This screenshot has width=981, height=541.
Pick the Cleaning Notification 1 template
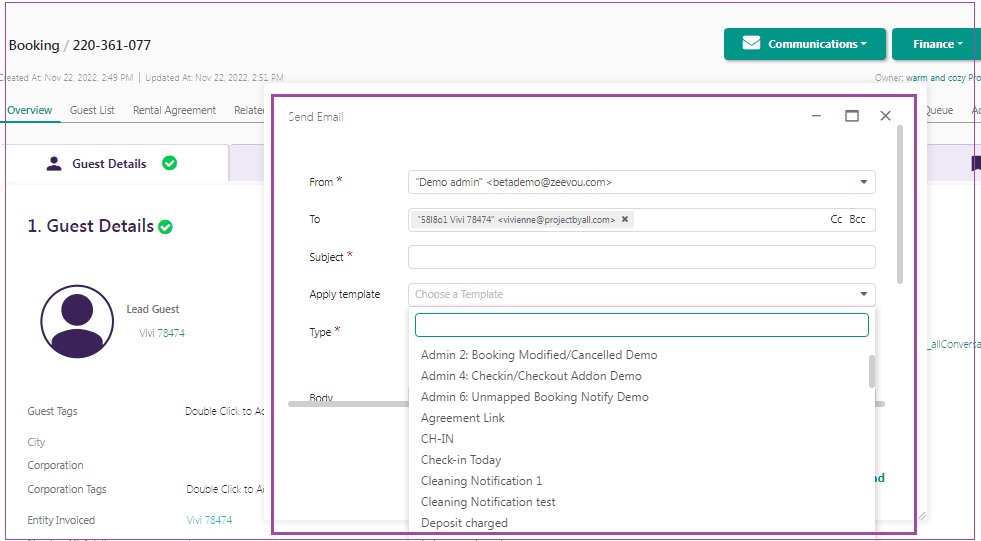[x=481, y=481]
